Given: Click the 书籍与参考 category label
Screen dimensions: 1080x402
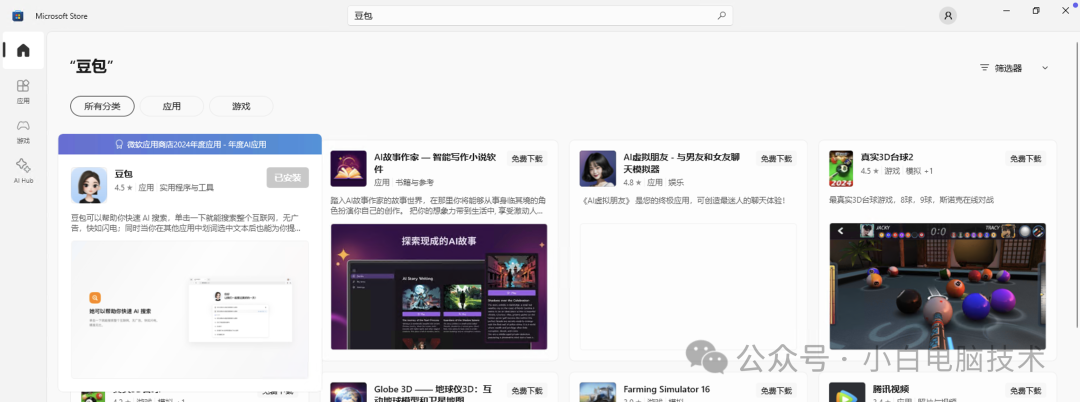Looking at the screenshot, I should pyautogui.click(x=415, y=182).
